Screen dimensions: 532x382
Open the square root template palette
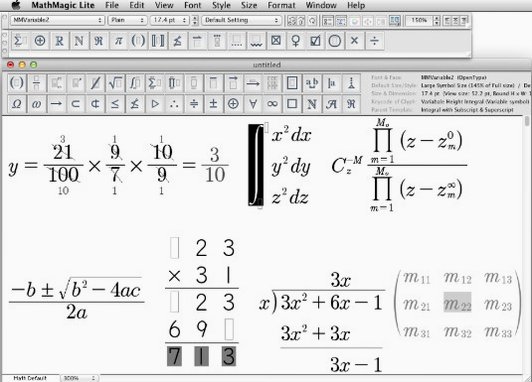pyautogui.click(x=115, y=83)
